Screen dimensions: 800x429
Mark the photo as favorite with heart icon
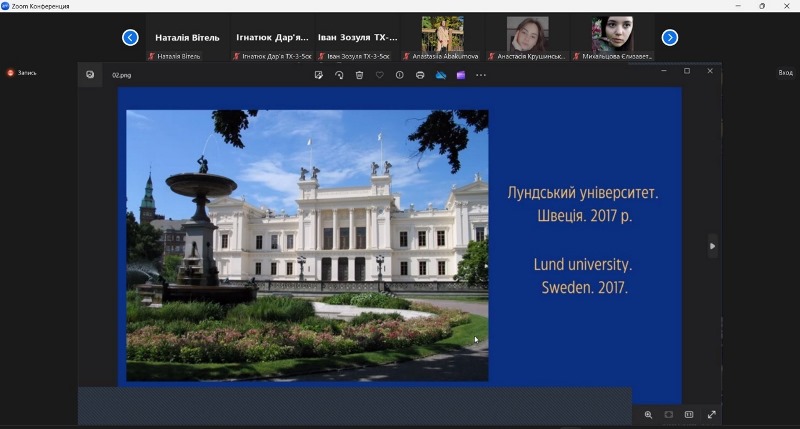tap(379, 75)
